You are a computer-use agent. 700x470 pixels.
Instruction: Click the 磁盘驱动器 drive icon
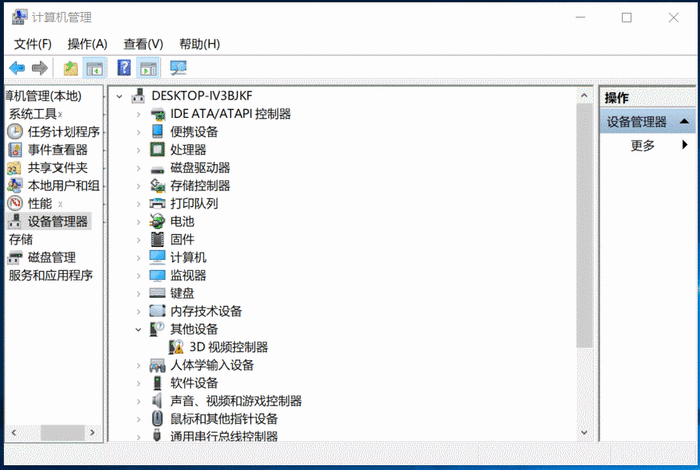tap(157, 169)
